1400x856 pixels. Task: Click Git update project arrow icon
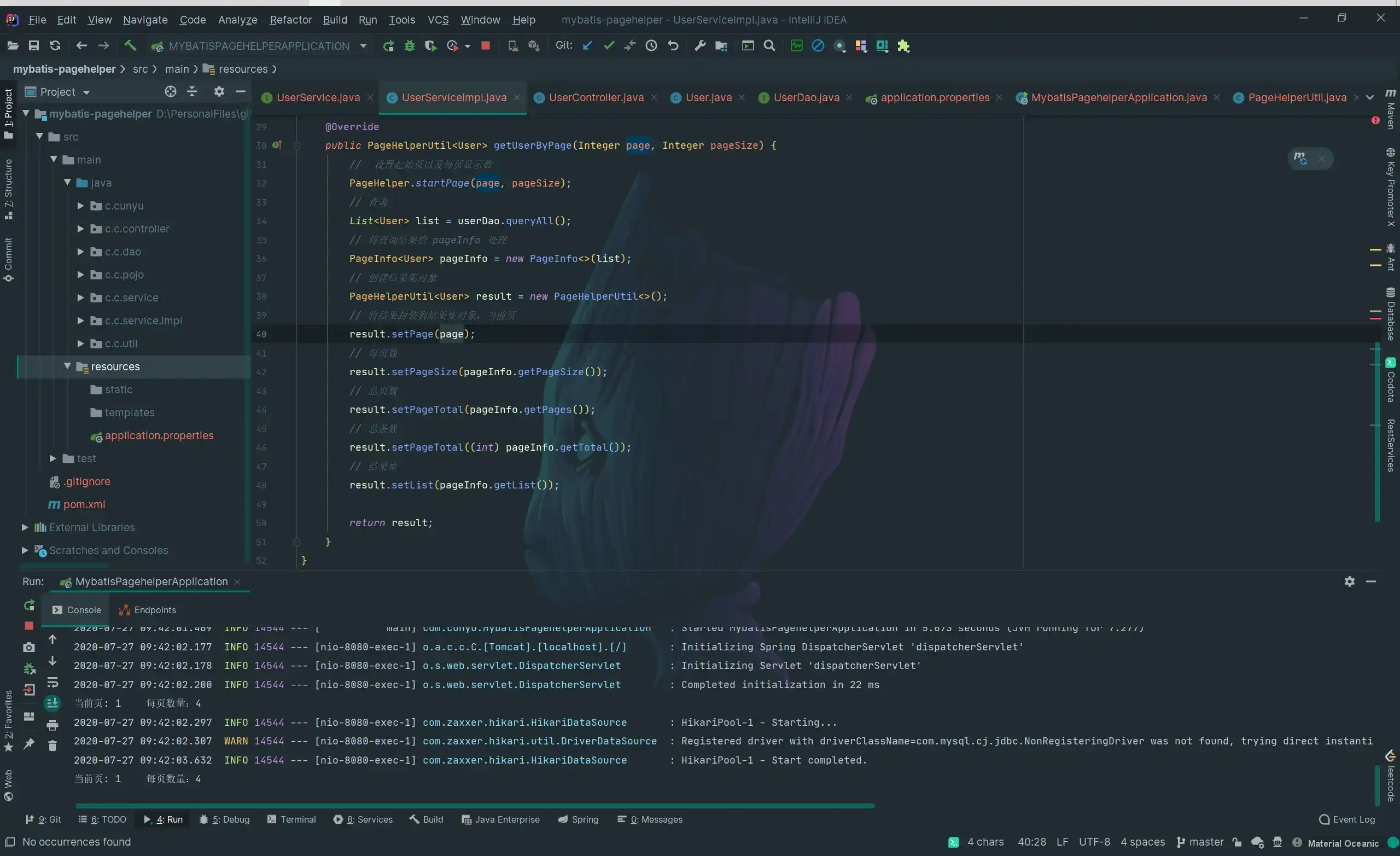coord(587,45)
